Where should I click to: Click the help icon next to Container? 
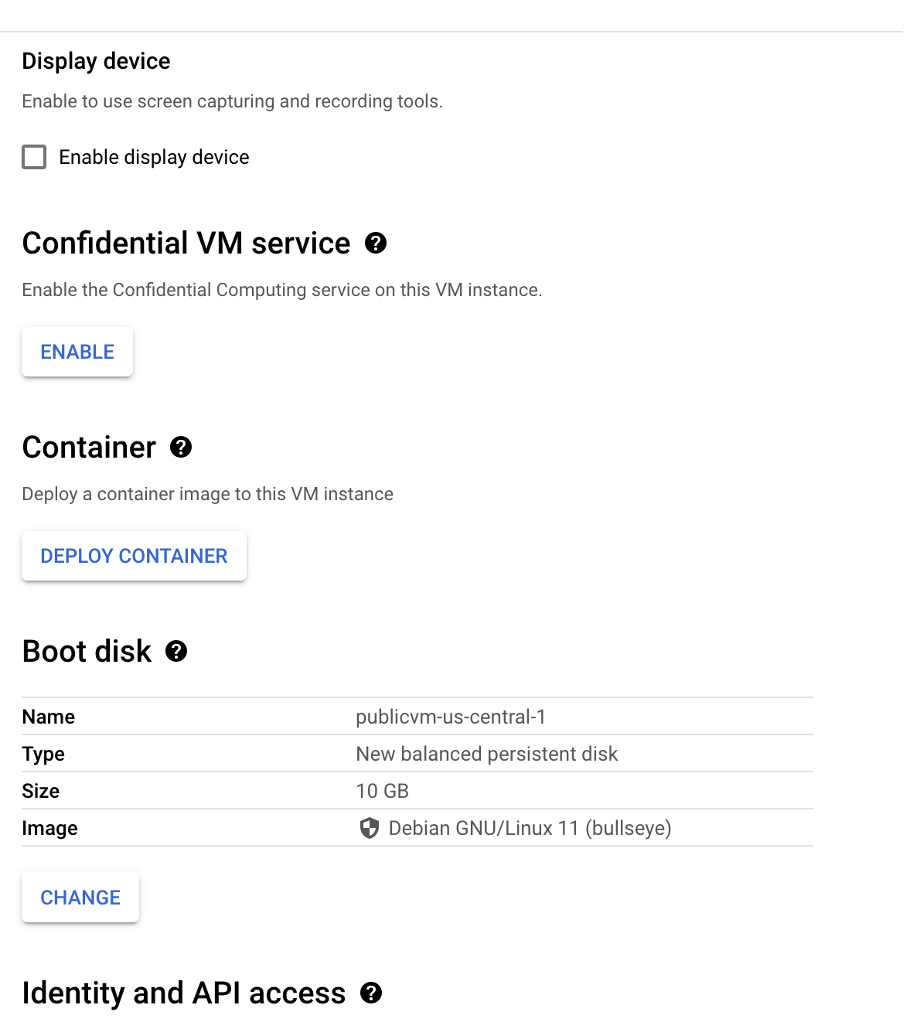(x=181, y=447)
